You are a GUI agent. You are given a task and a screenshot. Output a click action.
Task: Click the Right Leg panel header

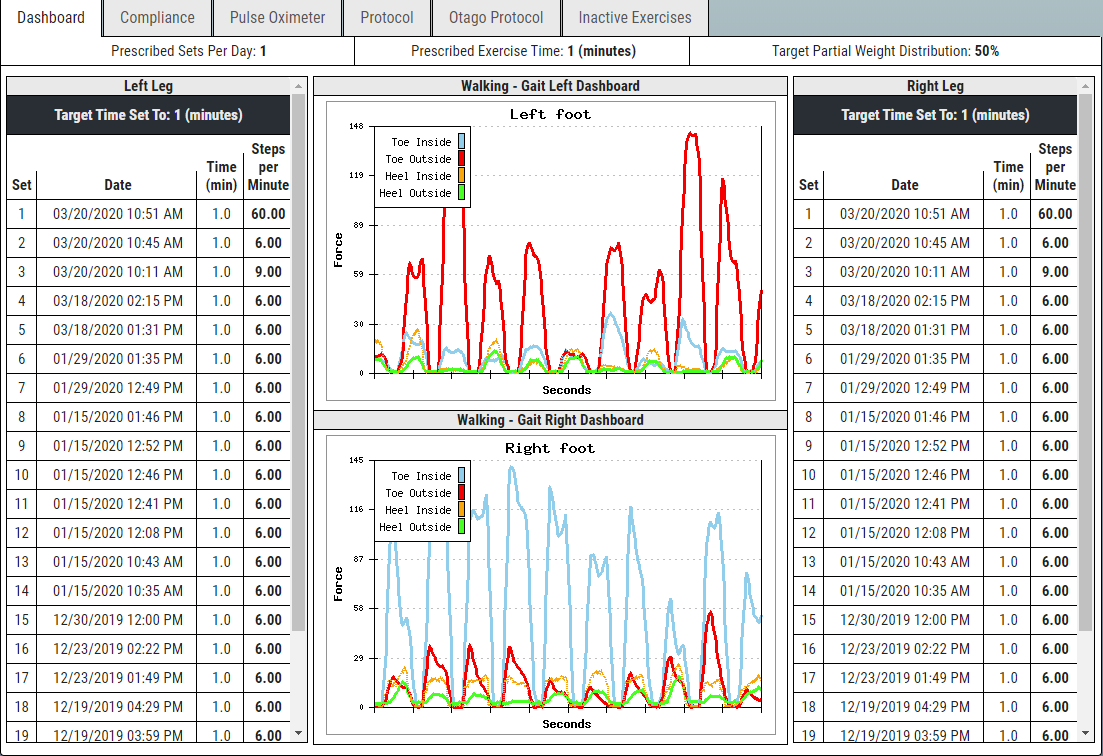point(935,86)
